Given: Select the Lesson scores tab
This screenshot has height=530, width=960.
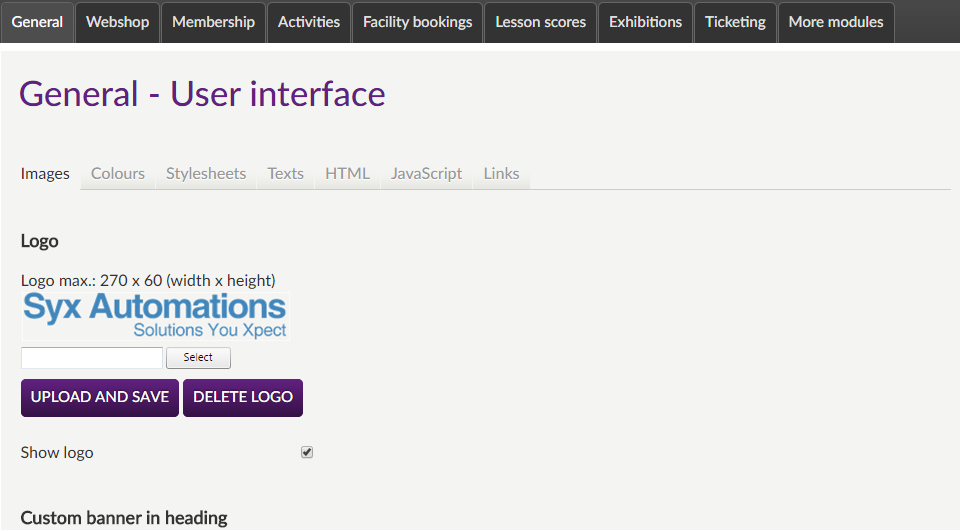Looking at the screenshot, I should 540,22.
